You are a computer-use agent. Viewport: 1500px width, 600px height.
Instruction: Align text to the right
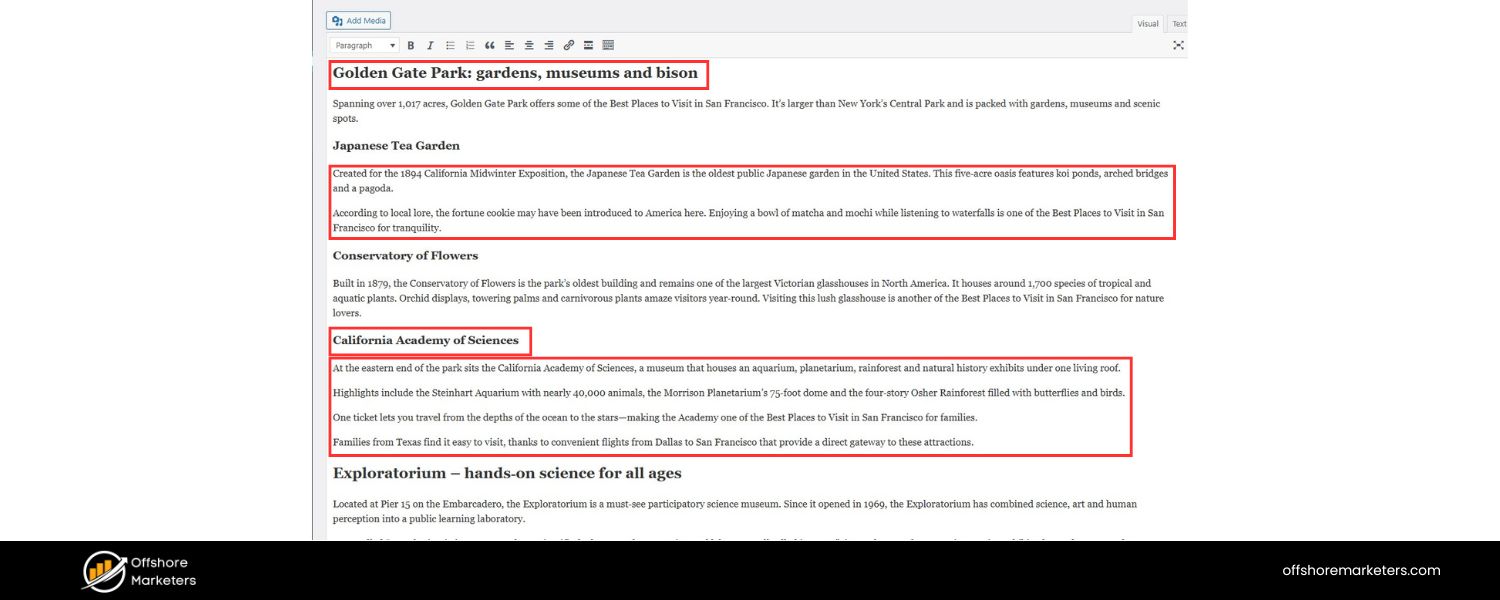[549, 45]
